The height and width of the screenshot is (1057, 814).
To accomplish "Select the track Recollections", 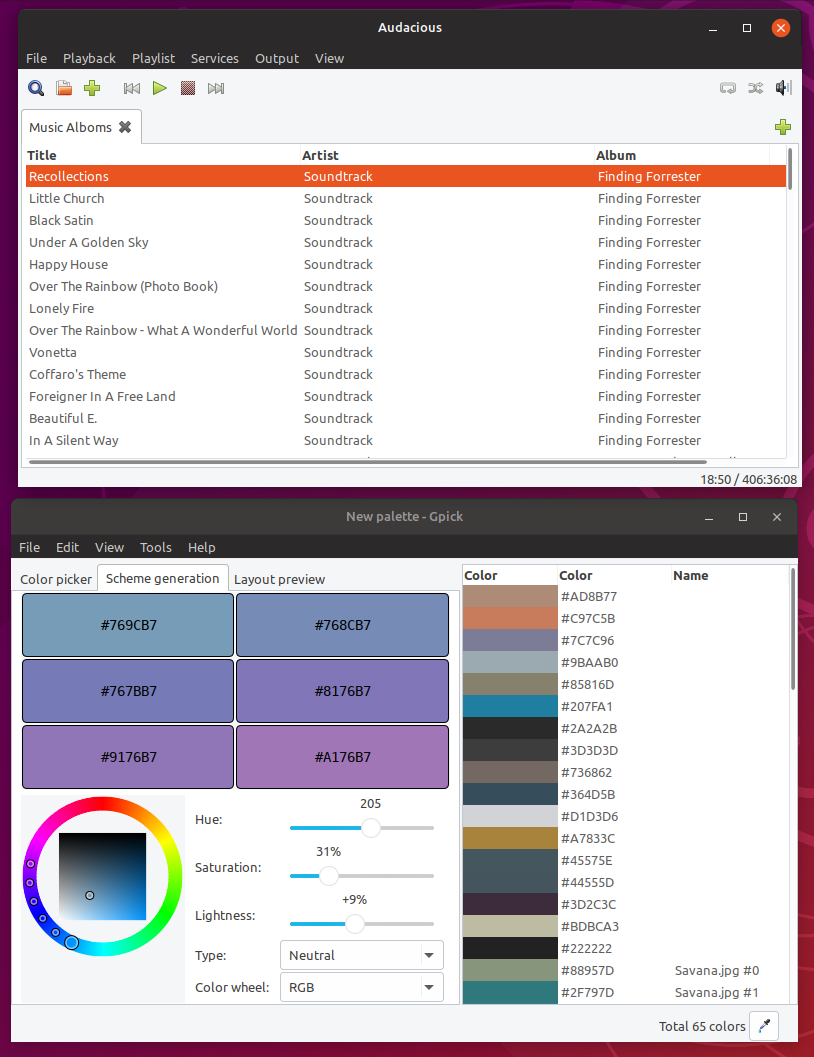I will coord(406,176).
